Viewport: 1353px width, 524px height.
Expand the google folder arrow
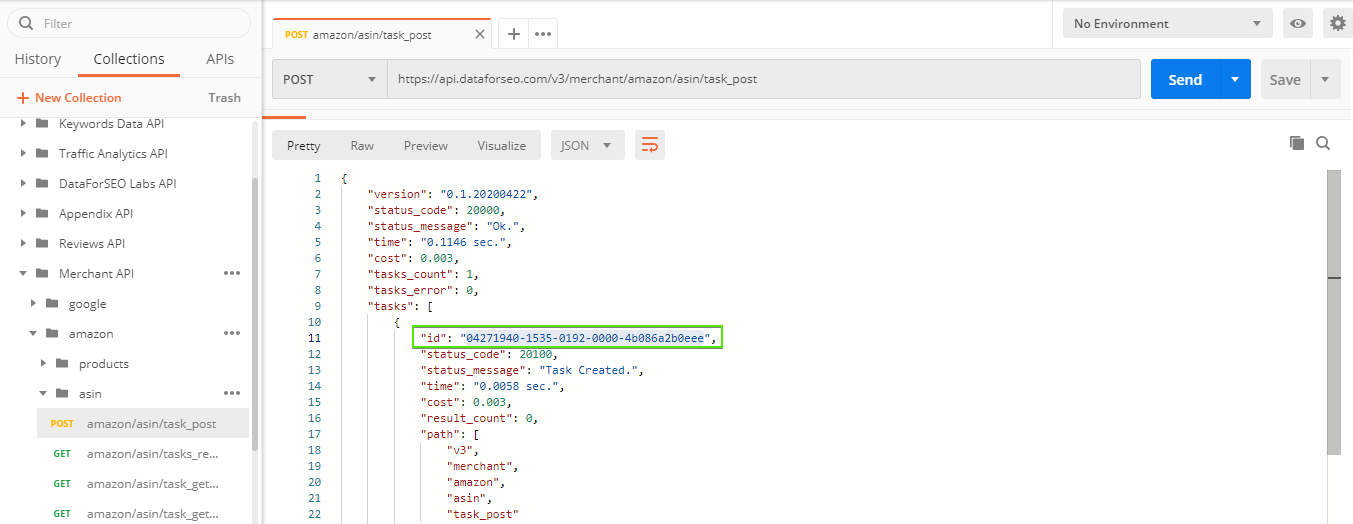click(33, 304)
